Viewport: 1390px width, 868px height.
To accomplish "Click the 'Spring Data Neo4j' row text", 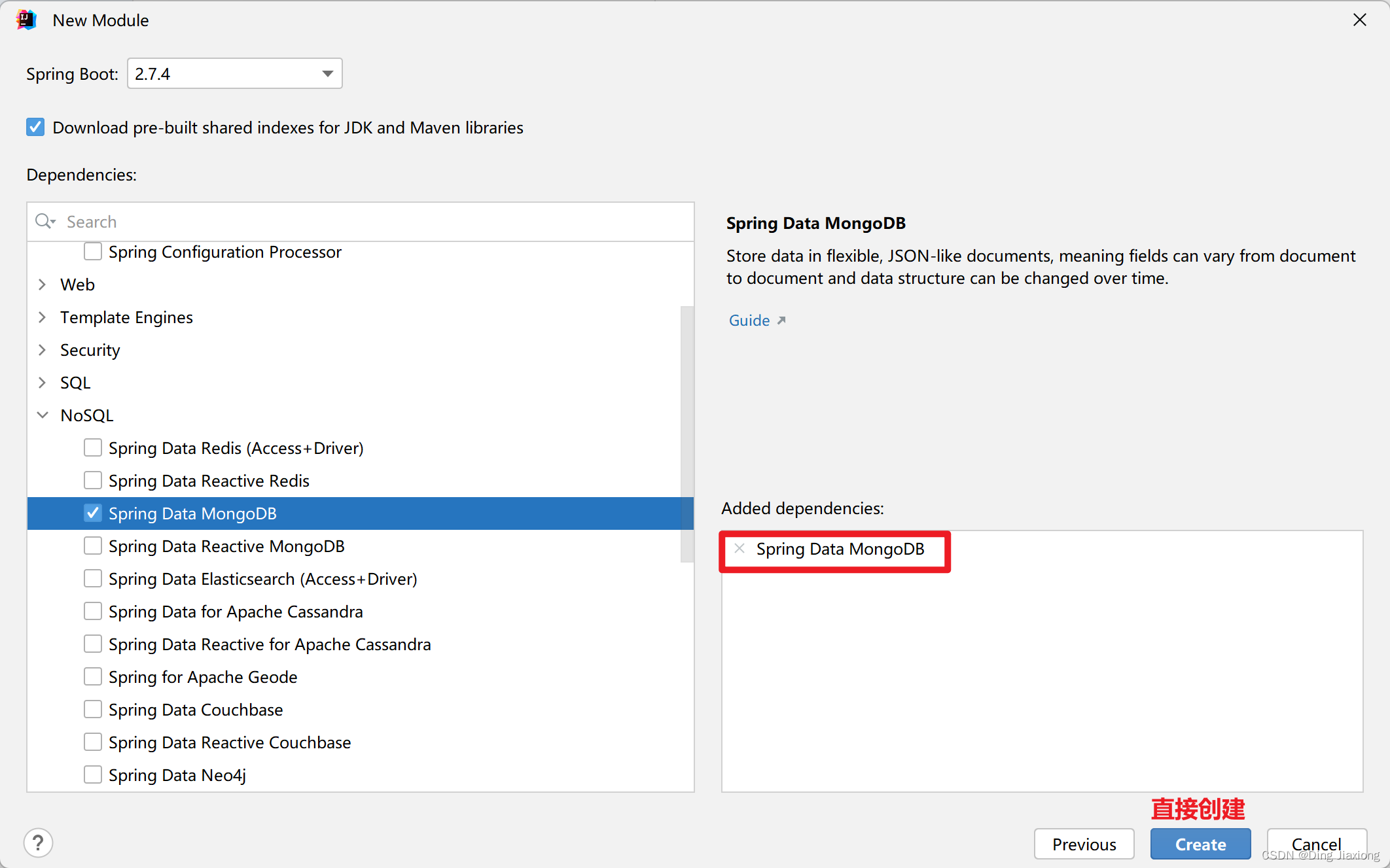I will pyautogui.click(x=177, y=775).
